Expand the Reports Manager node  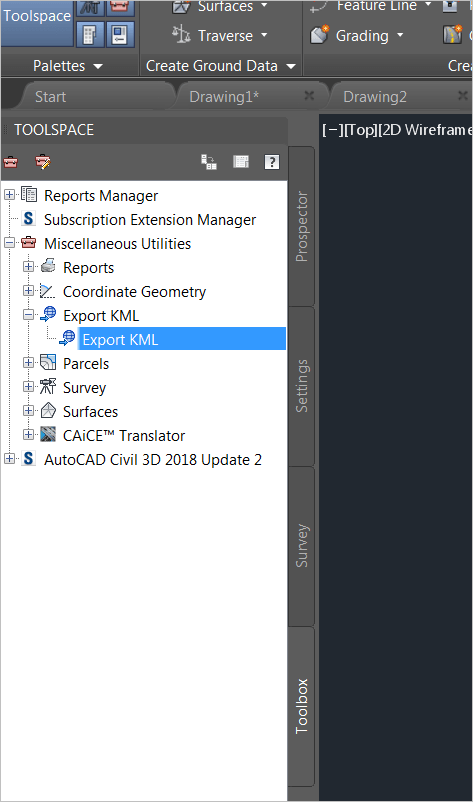click(x=9, y=195)
